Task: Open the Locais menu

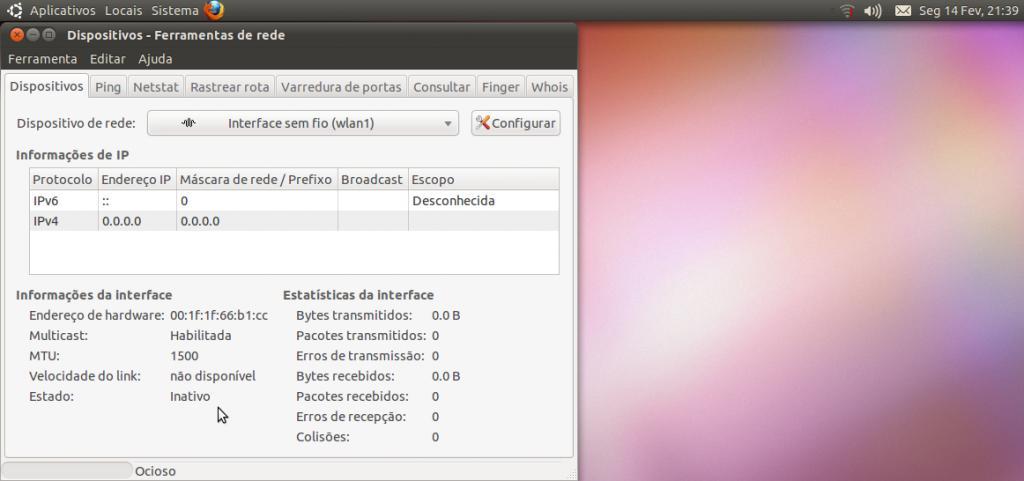Action: pyautogui.click(x=123, y=11)
